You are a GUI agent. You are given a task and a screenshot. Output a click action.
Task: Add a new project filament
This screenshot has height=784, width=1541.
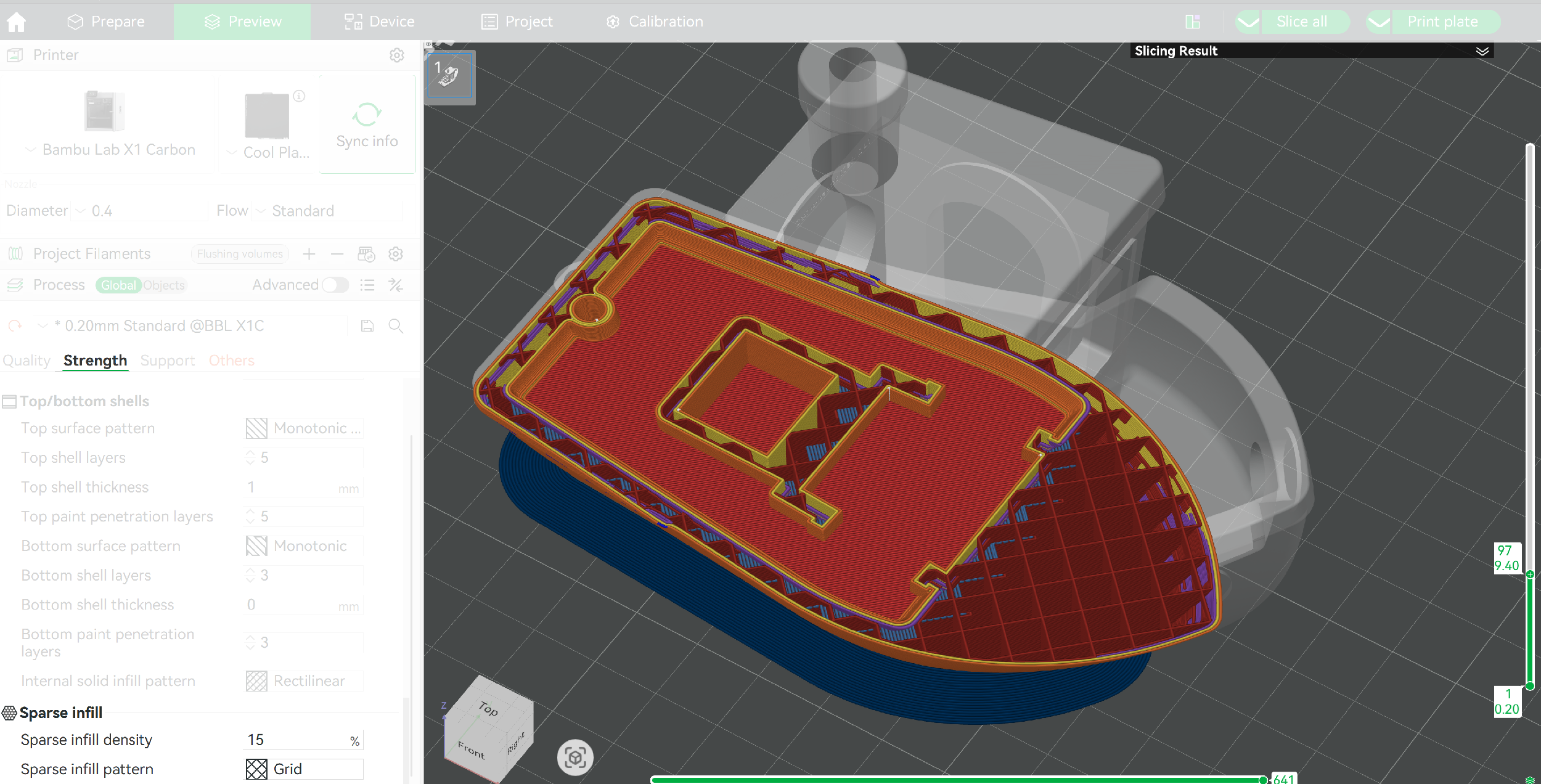coord(309,254)
